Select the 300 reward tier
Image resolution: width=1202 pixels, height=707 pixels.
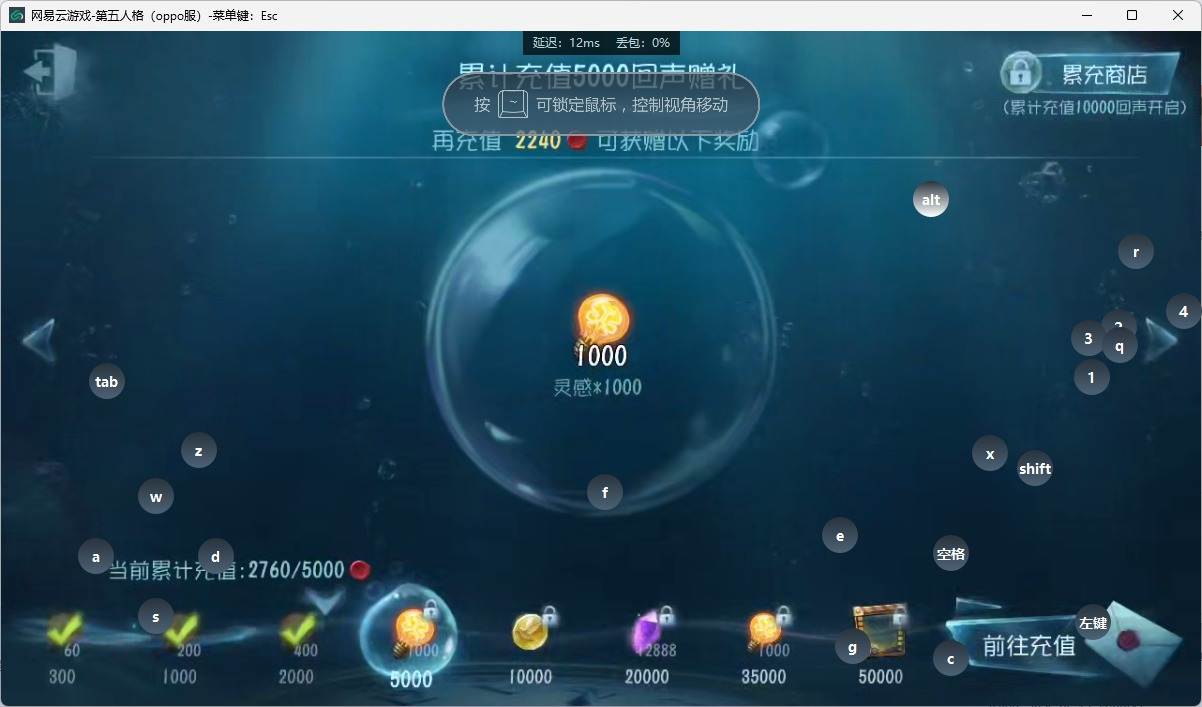pyautogui.click(x=63, y=646)
